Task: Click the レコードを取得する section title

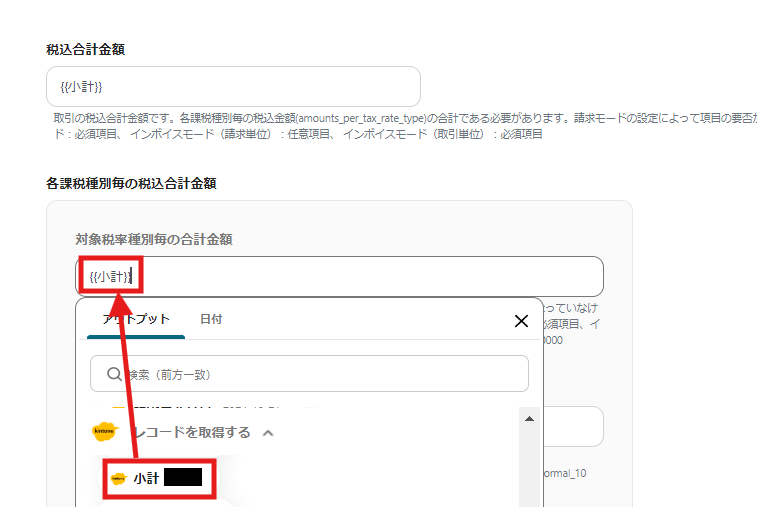Action: tap(193, 433)
